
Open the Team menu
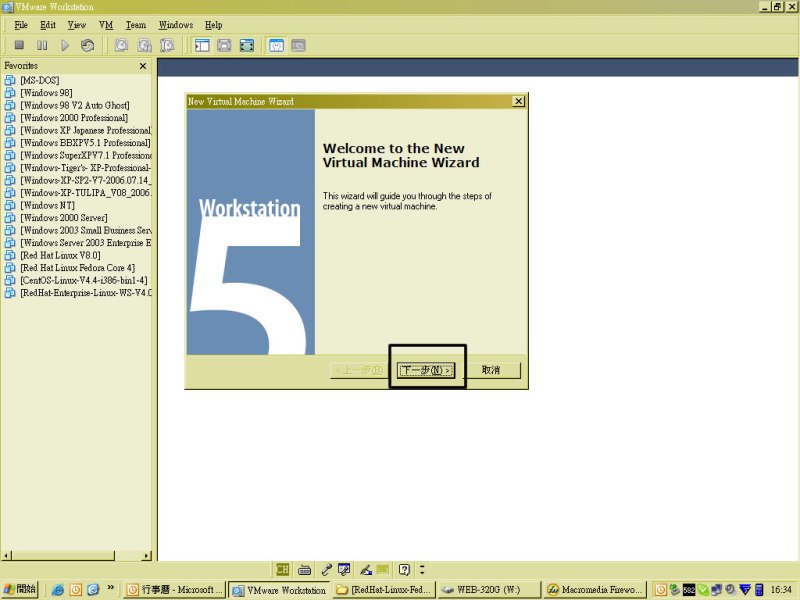tap(136, 25)
